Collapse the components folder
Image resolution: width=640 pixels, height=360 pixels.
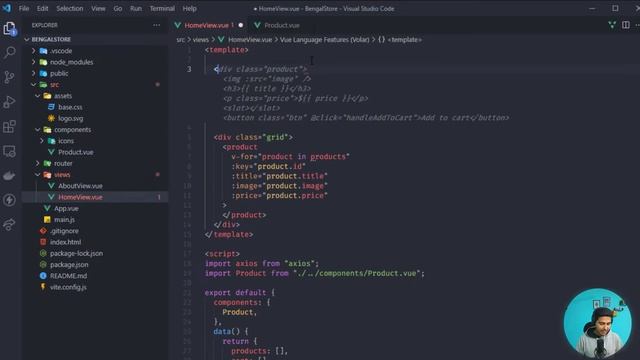[72, 129]
